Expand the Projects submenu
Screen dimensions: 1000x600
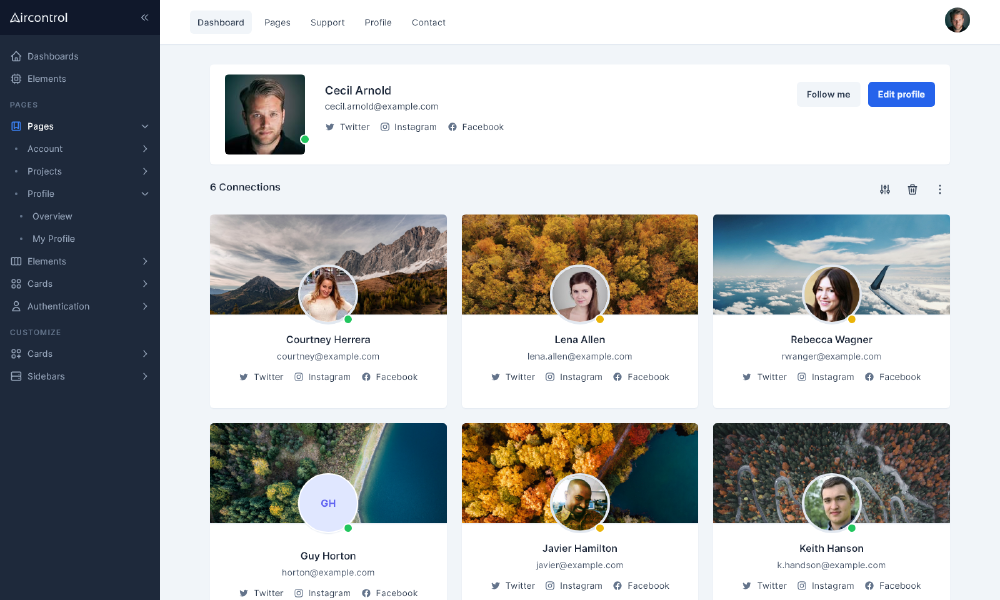tap(146, 171)
